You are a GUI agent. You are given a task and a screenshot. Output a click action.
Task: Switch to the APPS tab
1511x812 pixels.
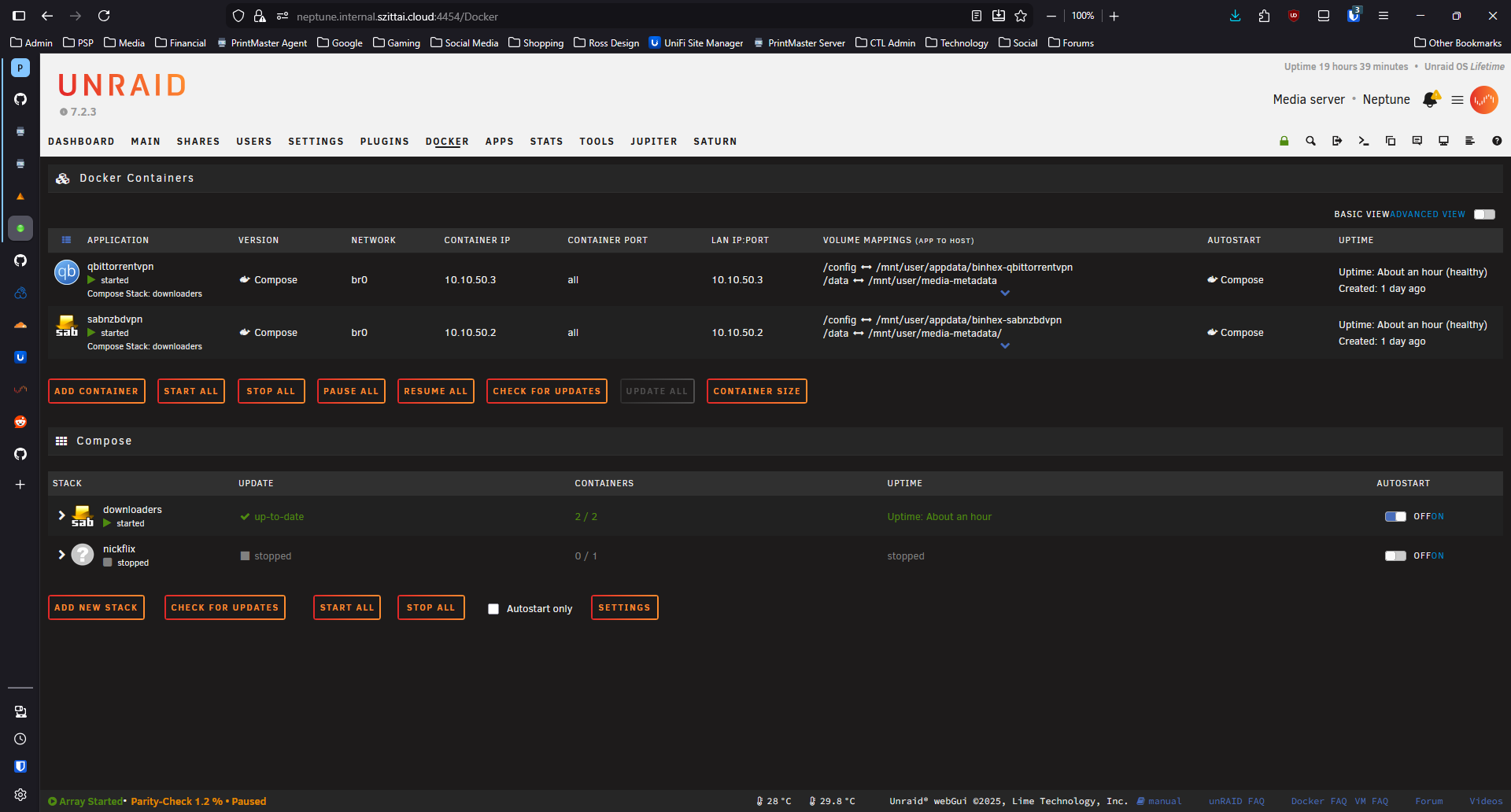tap(500, 142)
